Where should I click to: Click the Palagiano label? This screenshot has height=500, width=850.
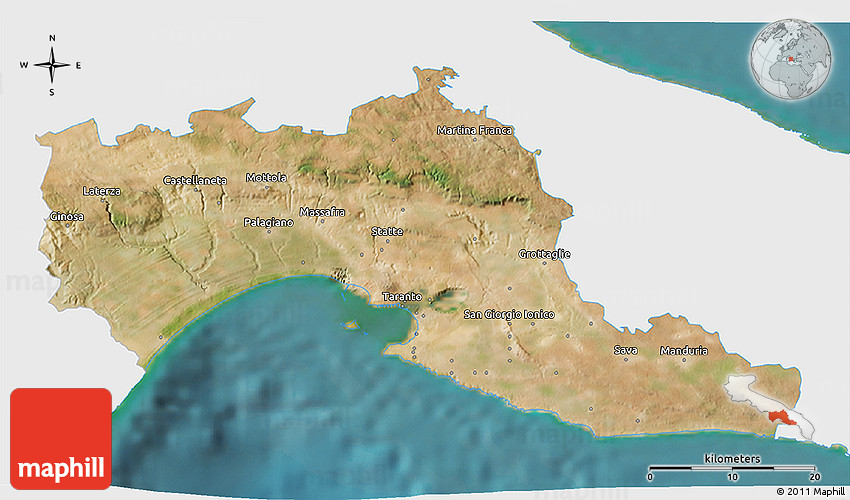coord(268,222)
